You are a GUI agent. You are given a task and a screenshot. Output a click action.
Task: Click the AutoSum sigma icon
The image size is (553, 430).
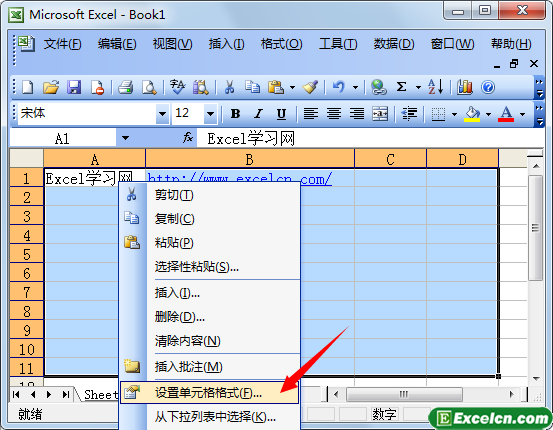coord(402,87)
